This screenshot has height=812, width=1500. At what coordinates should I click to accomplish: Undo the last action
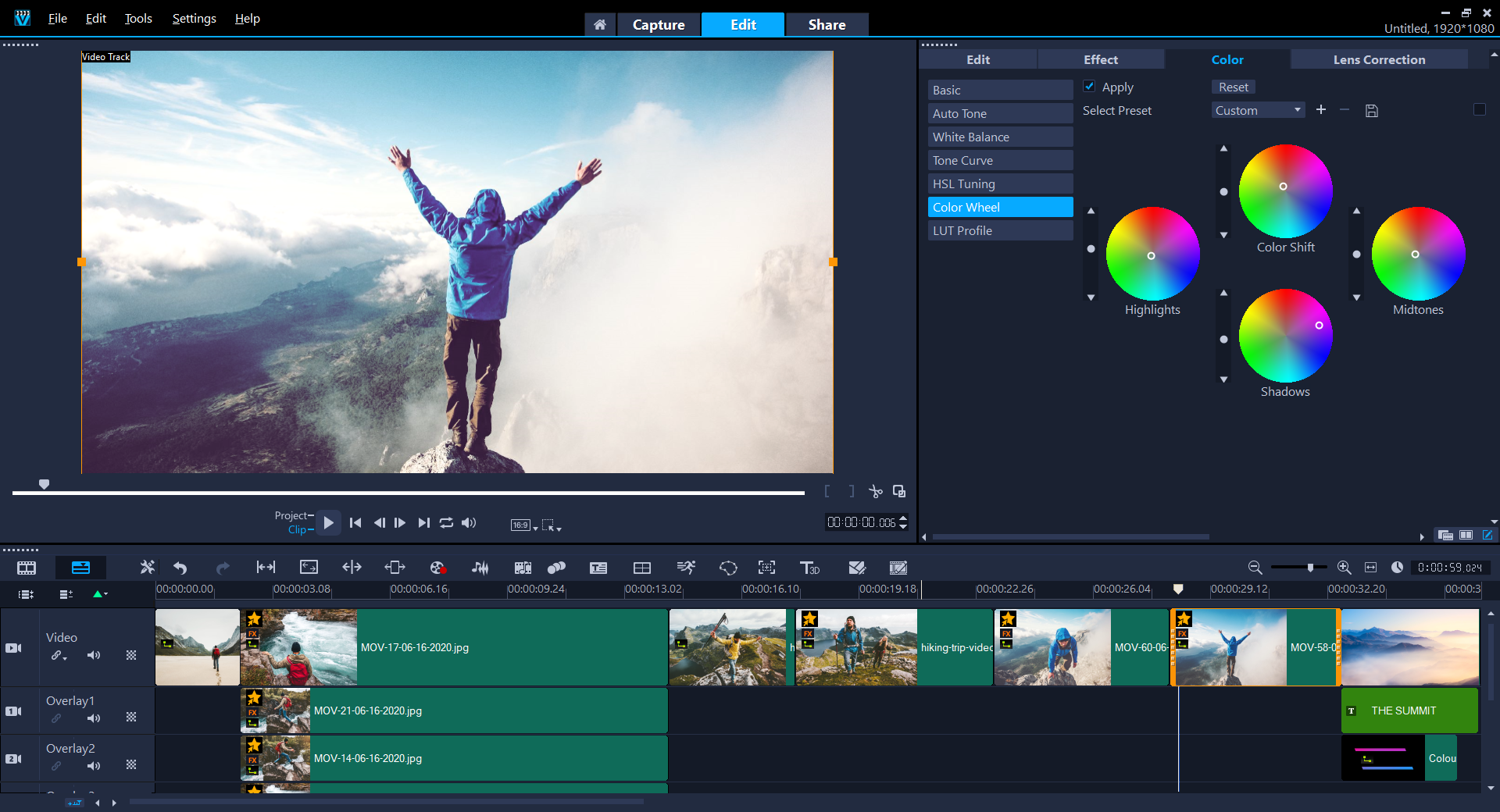click(180, 568)
